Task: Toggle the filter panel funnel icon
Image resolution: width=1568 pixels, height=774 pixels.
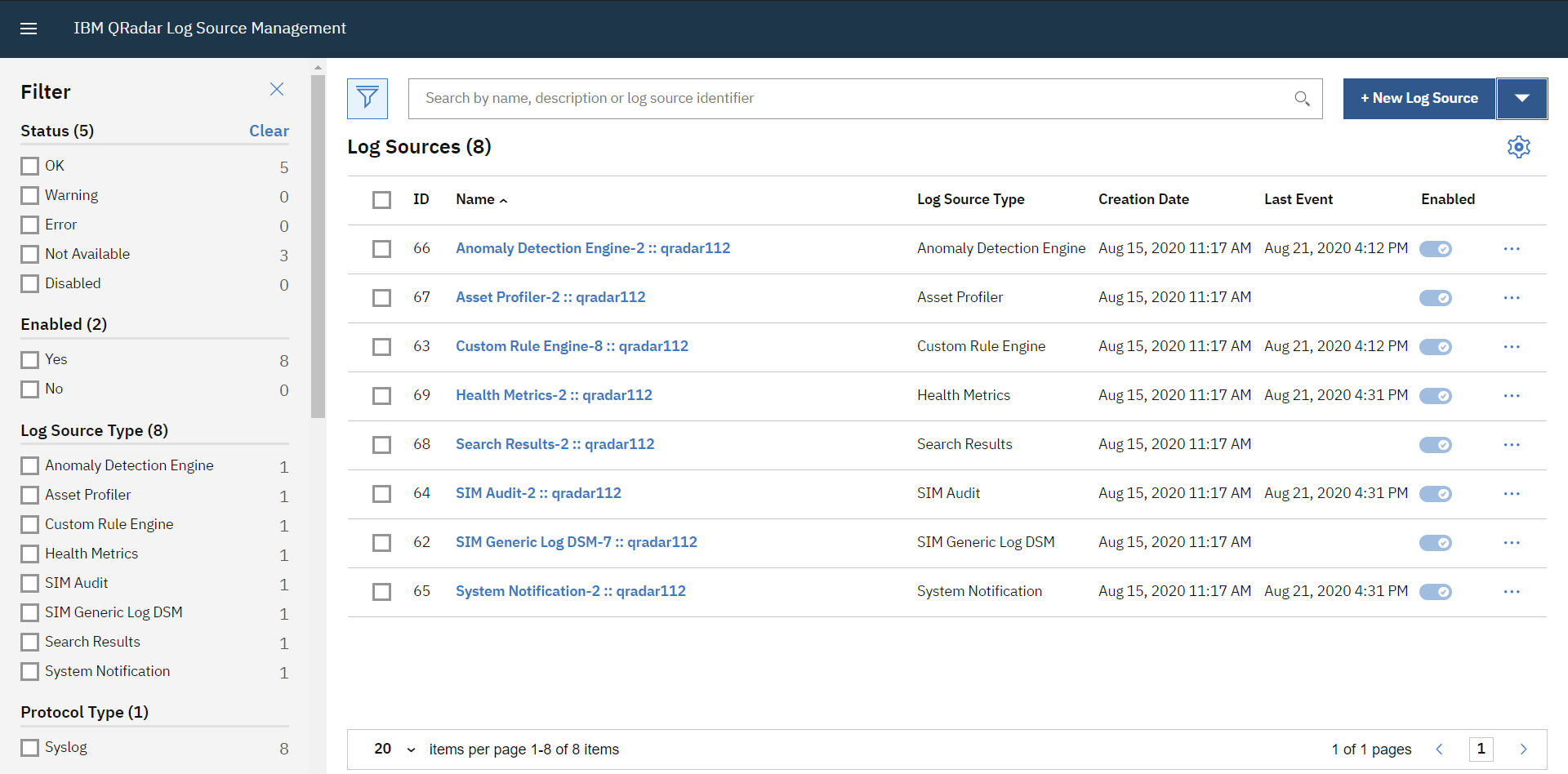Action: 367,99
